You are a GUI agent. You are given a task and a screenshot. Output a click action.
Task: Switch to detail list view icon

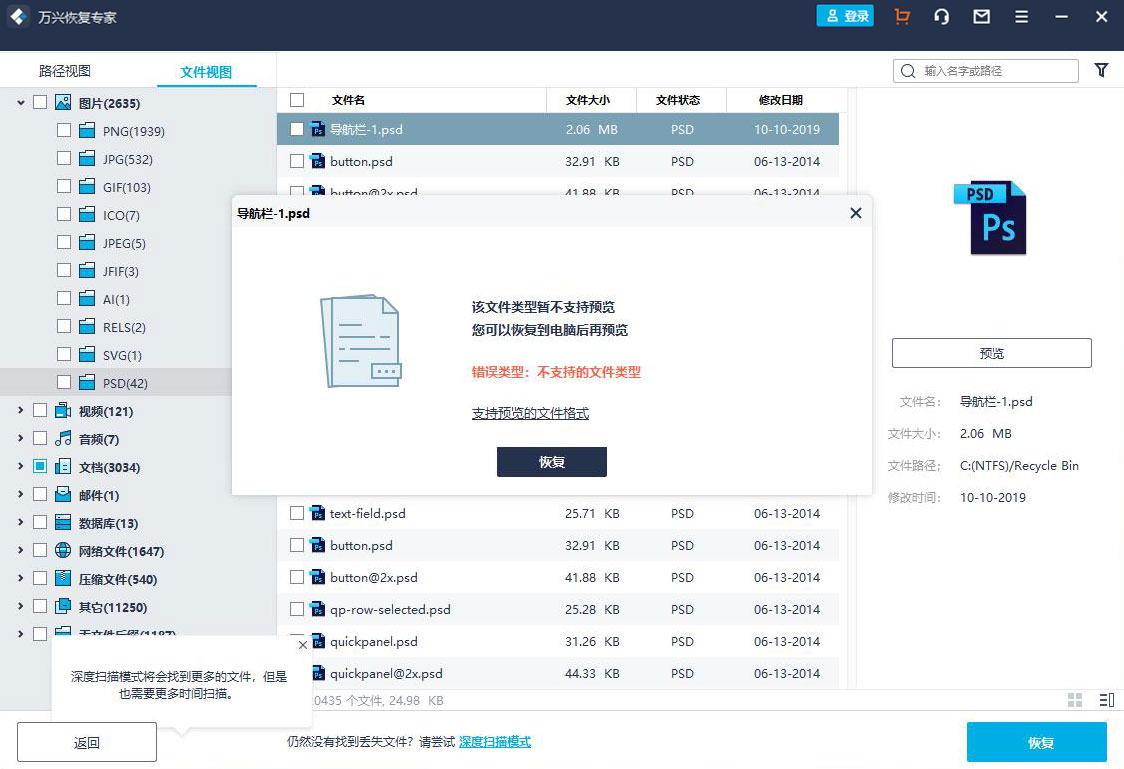click(x=1106, y=700)
